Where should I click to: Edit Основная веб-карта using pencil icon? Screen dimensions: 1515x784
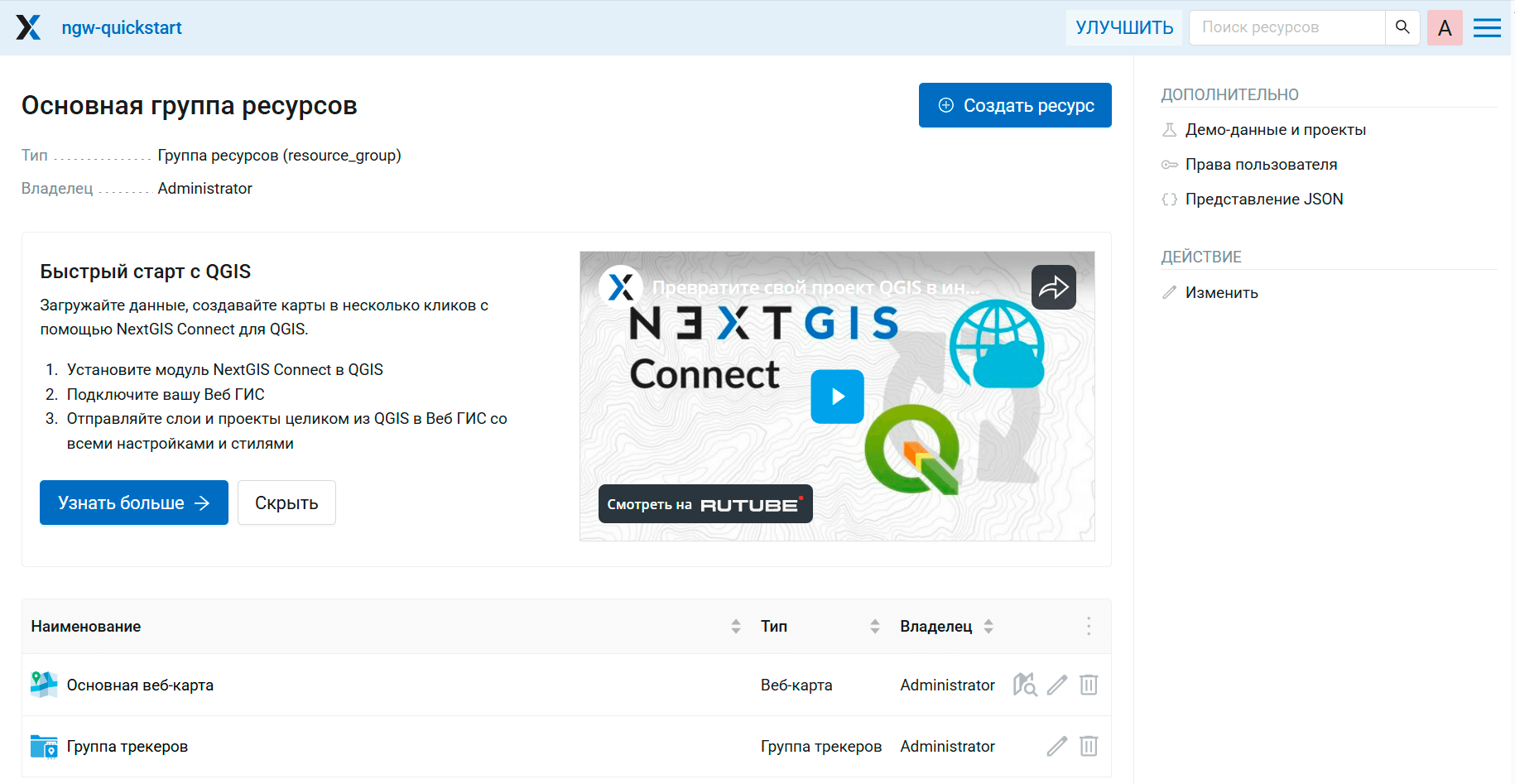(x=1057, y=685)
